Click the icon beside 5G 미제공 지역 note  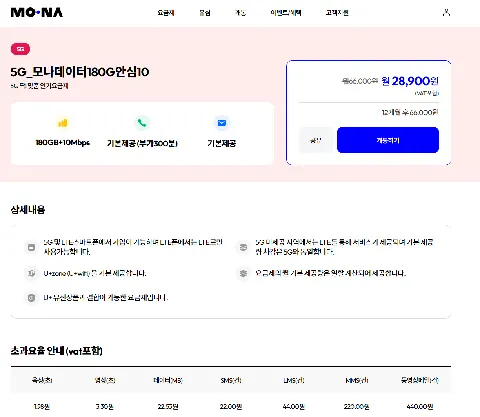coord(243,247)
